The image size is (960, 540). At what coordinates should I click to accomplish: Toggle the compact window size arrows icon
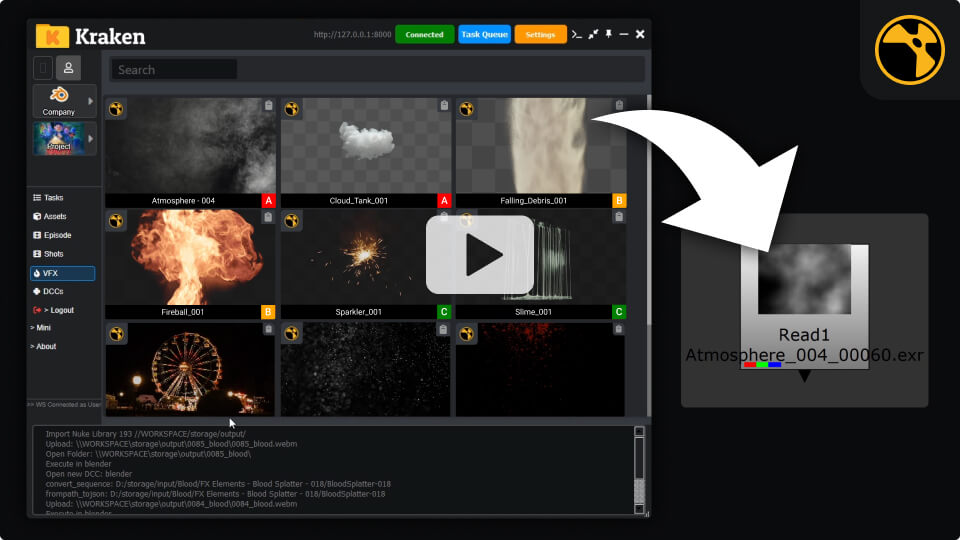point(593,35)
